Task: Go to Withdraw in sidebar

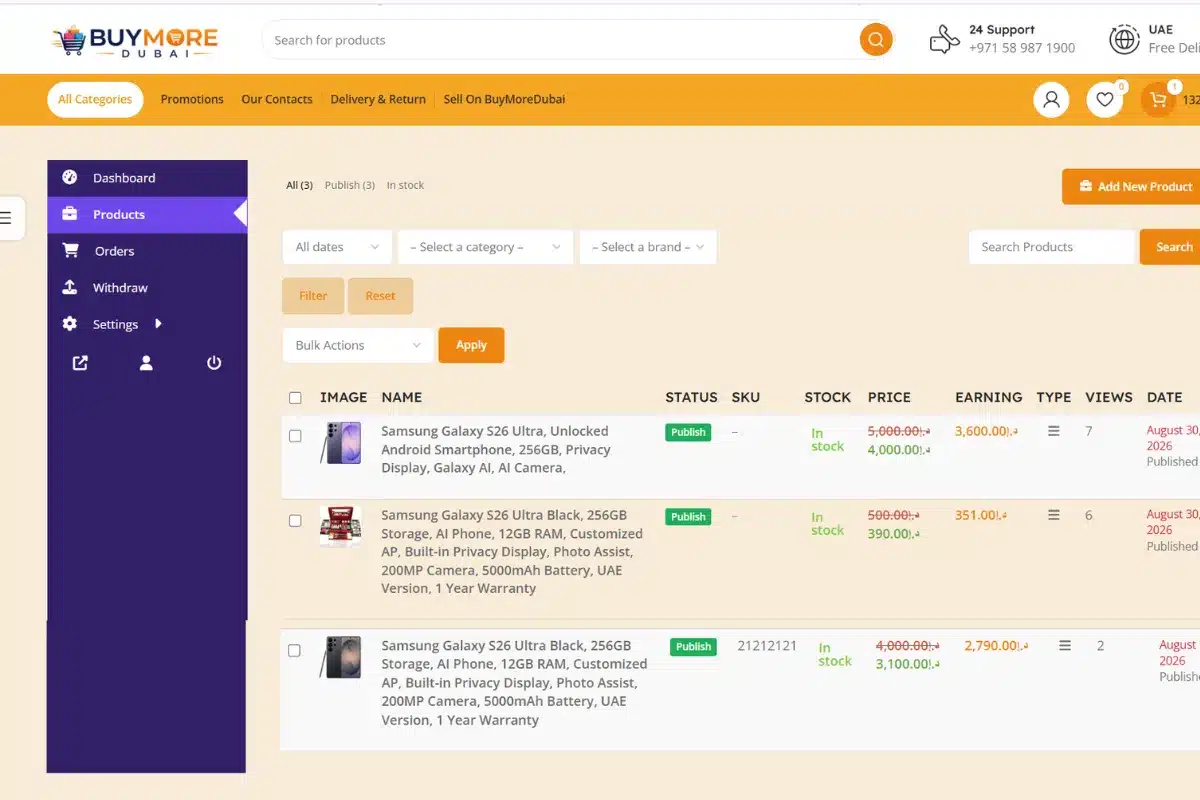Action: click(x=147, y=288)
